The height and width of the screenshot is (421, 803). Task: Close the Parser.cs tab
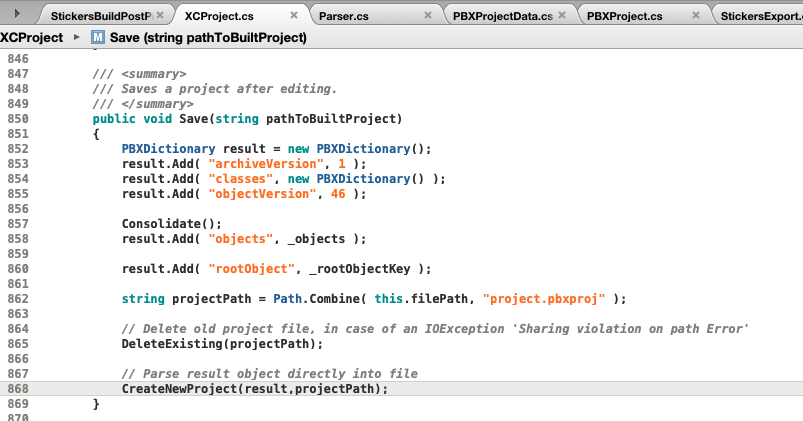[428, 15]
